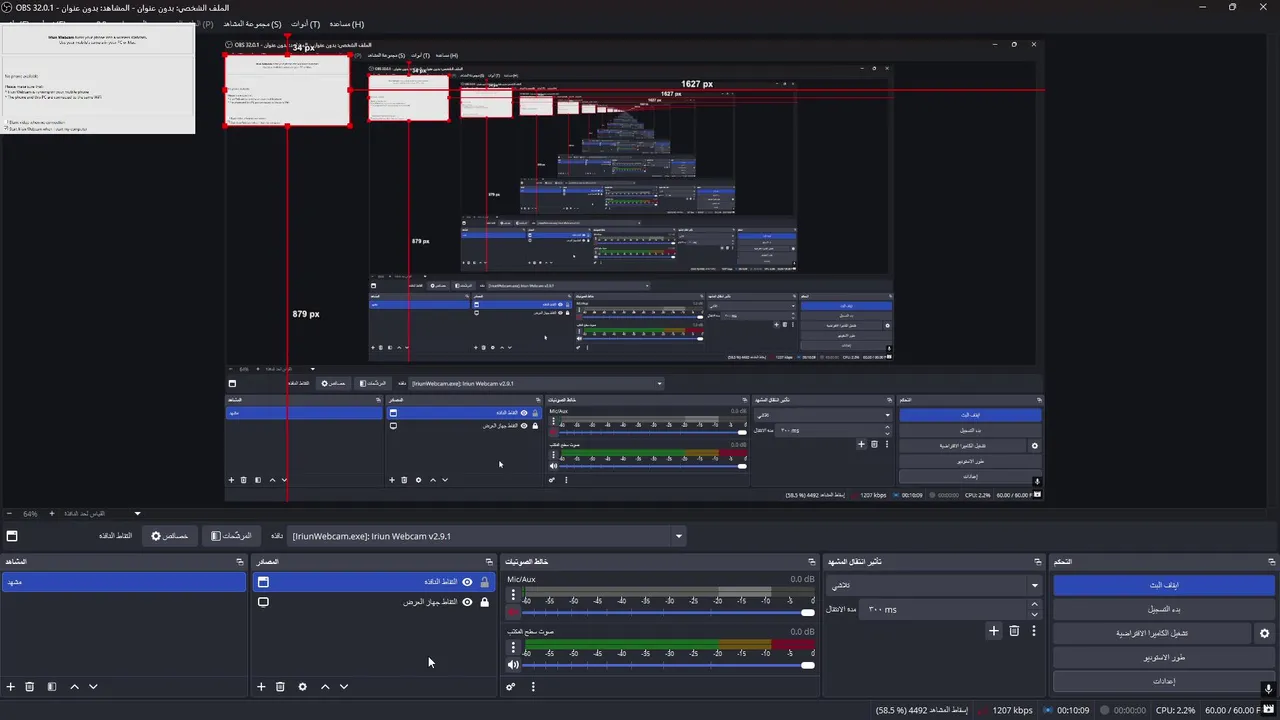The height and width of the screenshot is (720, 1280).
Task: Open the Scene Collection (S) menu
Action: [x=252, y=24]
